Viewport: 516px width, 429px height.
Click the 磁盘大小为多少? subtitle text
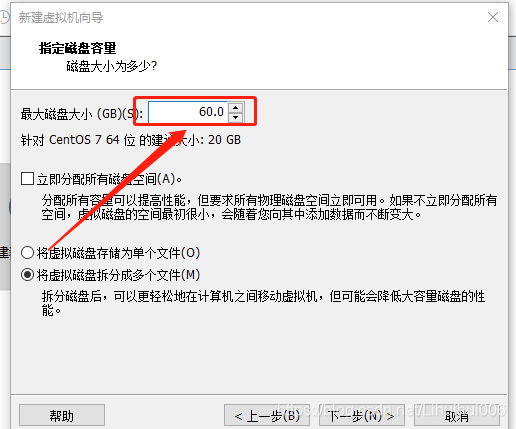click(x=112, y=66)
